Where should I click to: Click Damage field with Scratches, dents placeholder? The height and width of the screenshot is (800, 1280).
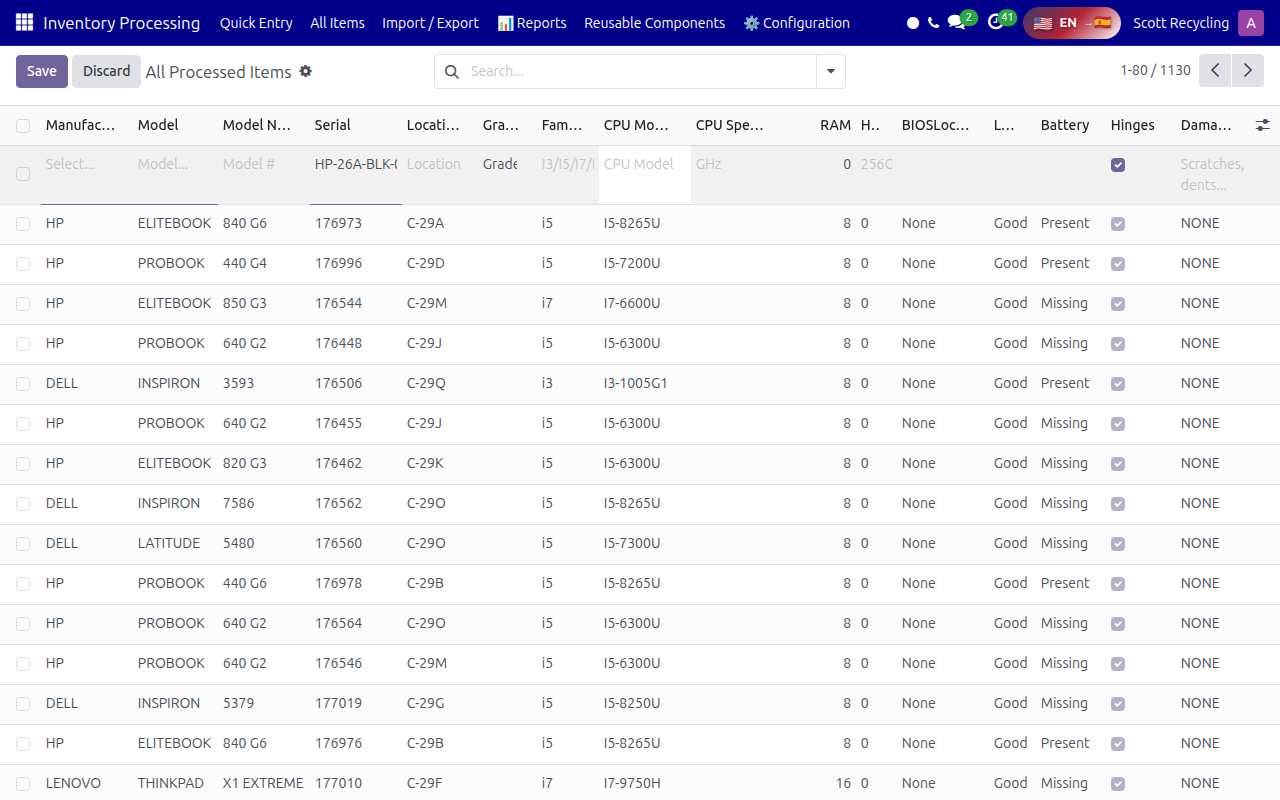pyautogui.click(x=1212, y=174)
